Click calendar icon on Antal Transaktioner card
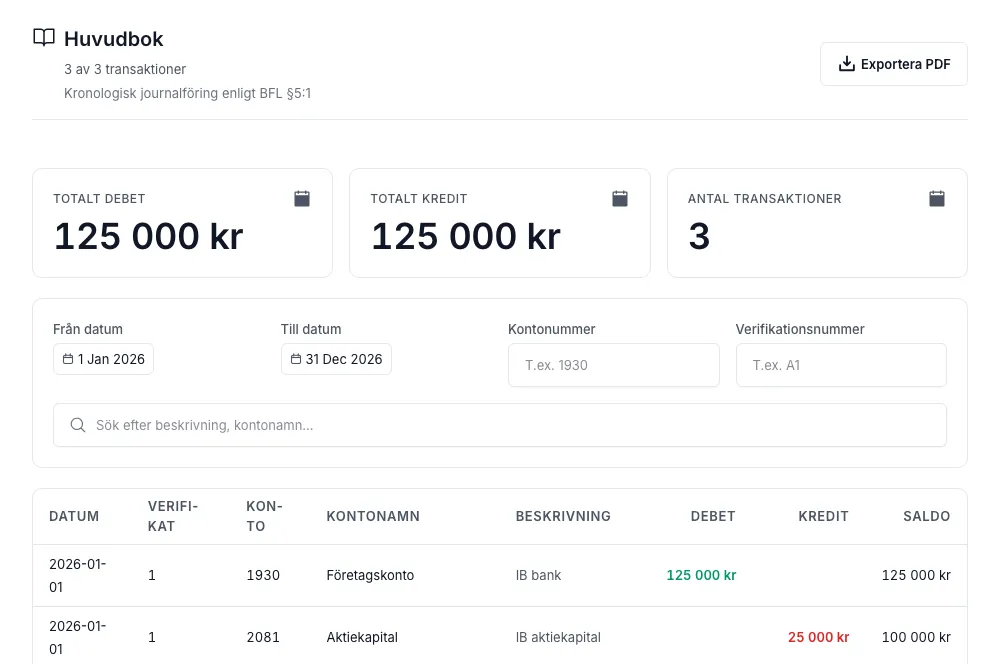This screenshot has width=1000, height=664. click(x=936, y=198)
